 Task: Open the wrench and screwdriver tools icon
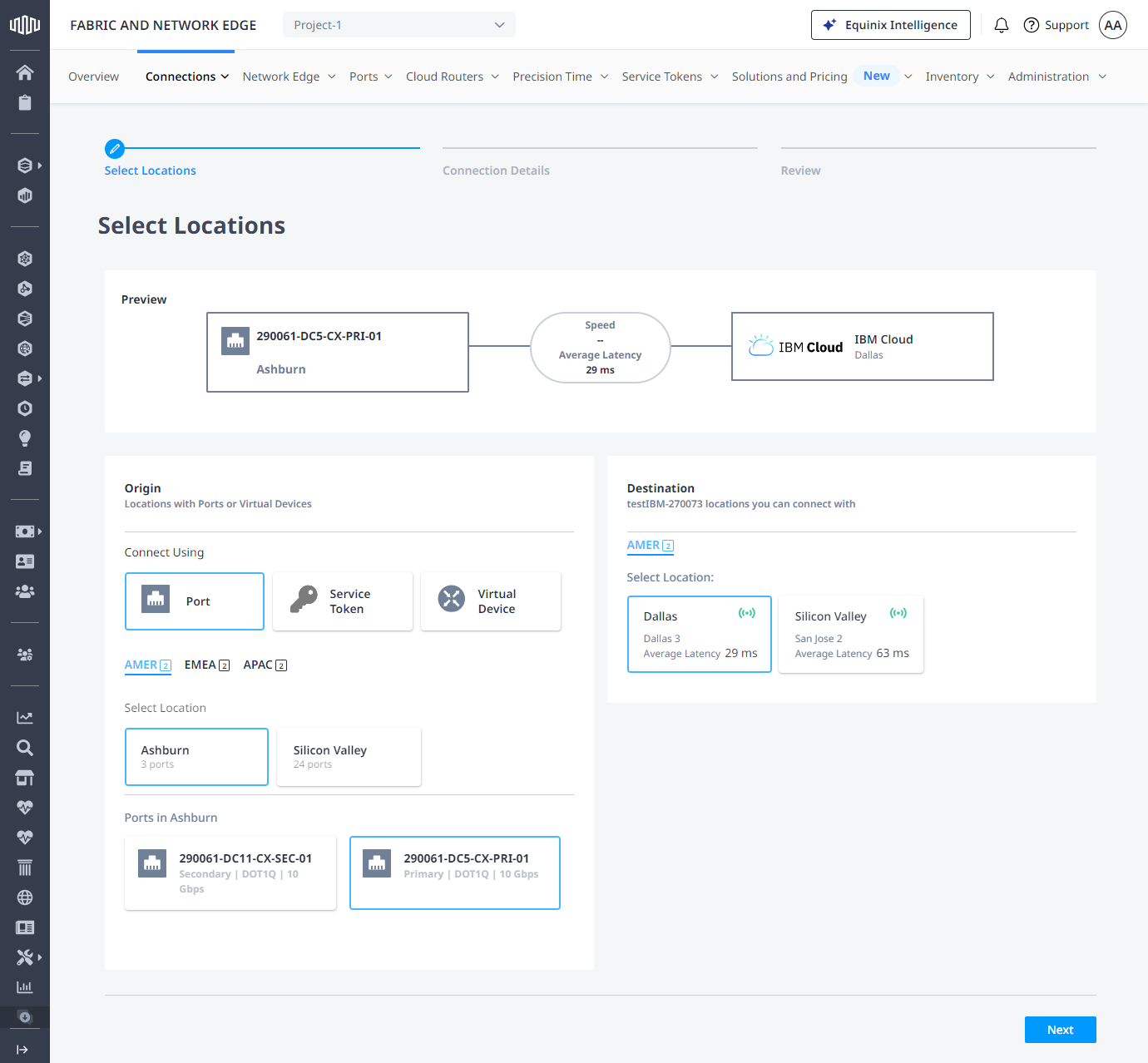pyautogui.click(x=25, y=957)
